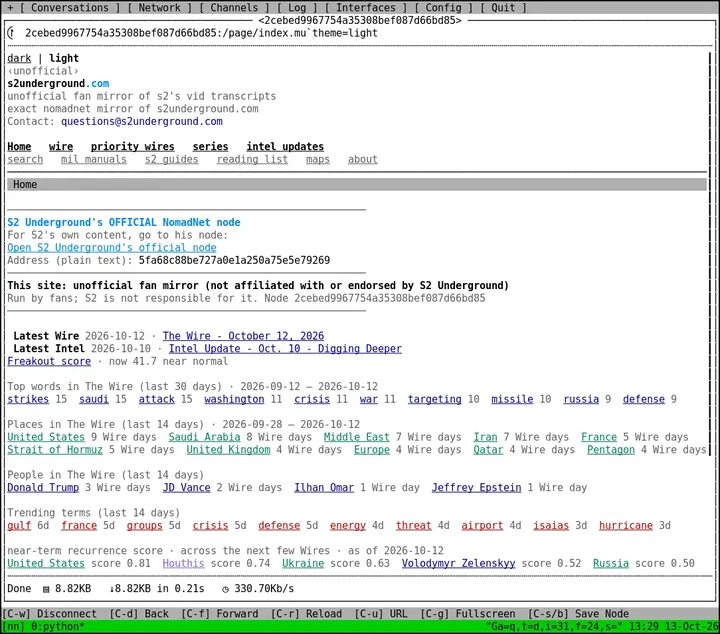
Task: Click the top word 'russia'
Action: [581, 399]
